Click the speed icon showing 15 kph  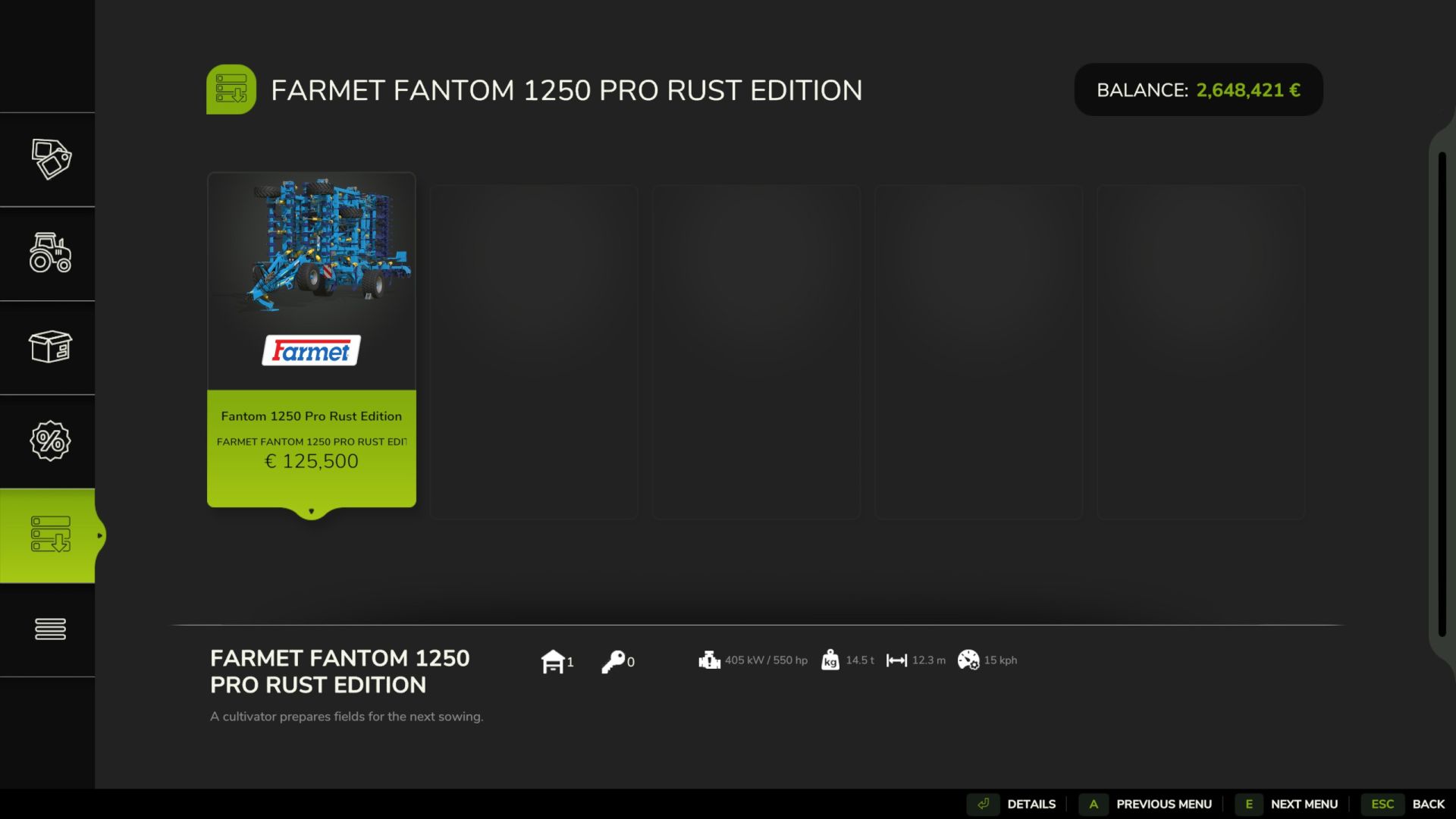click(969, 660)
